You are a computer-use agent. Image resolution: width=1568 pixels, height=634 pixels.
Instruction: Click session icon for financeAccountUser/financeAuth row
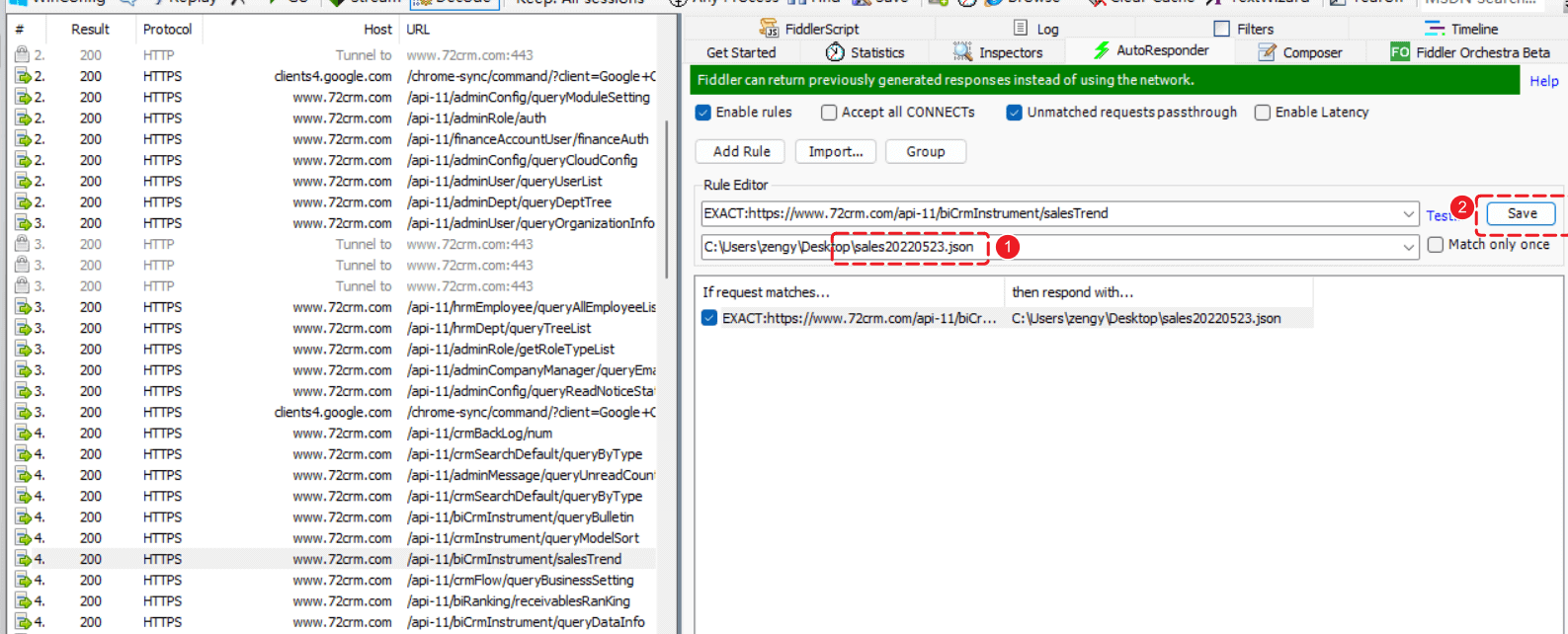click(23, 139)
